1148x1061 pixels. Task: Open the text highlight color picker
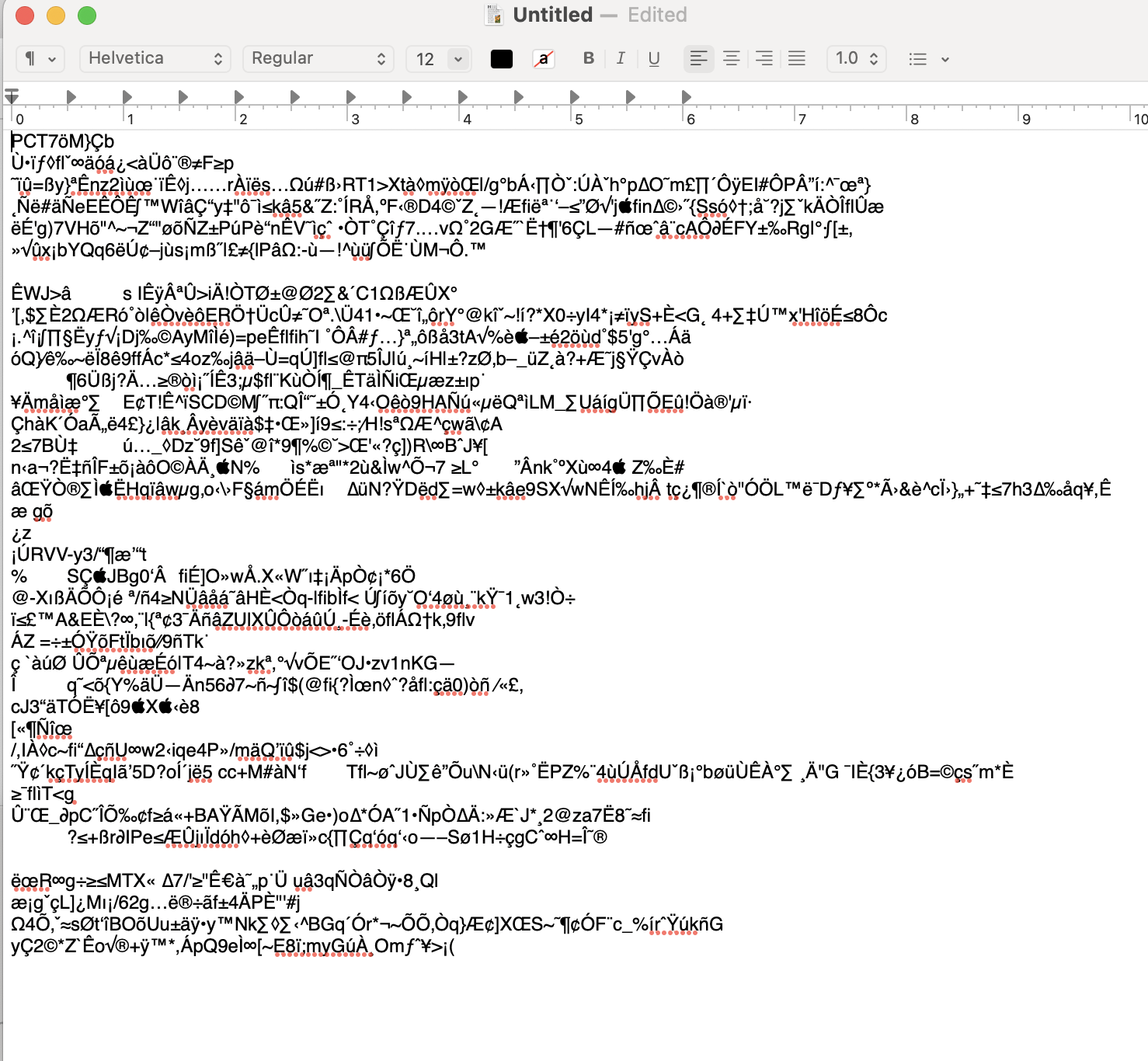(544, 59)
